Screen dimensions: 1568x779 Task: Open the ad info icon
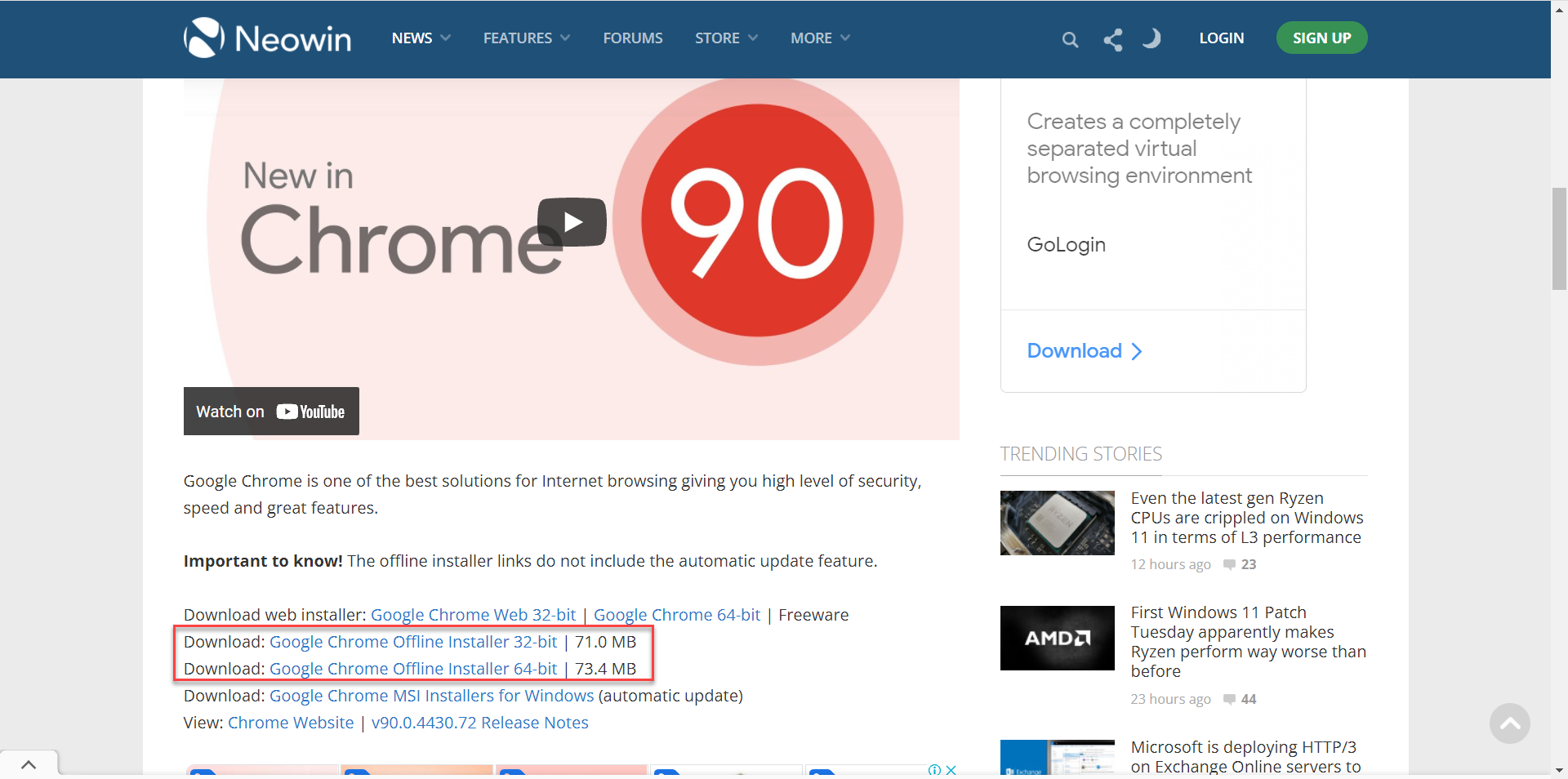pos(934,770)
